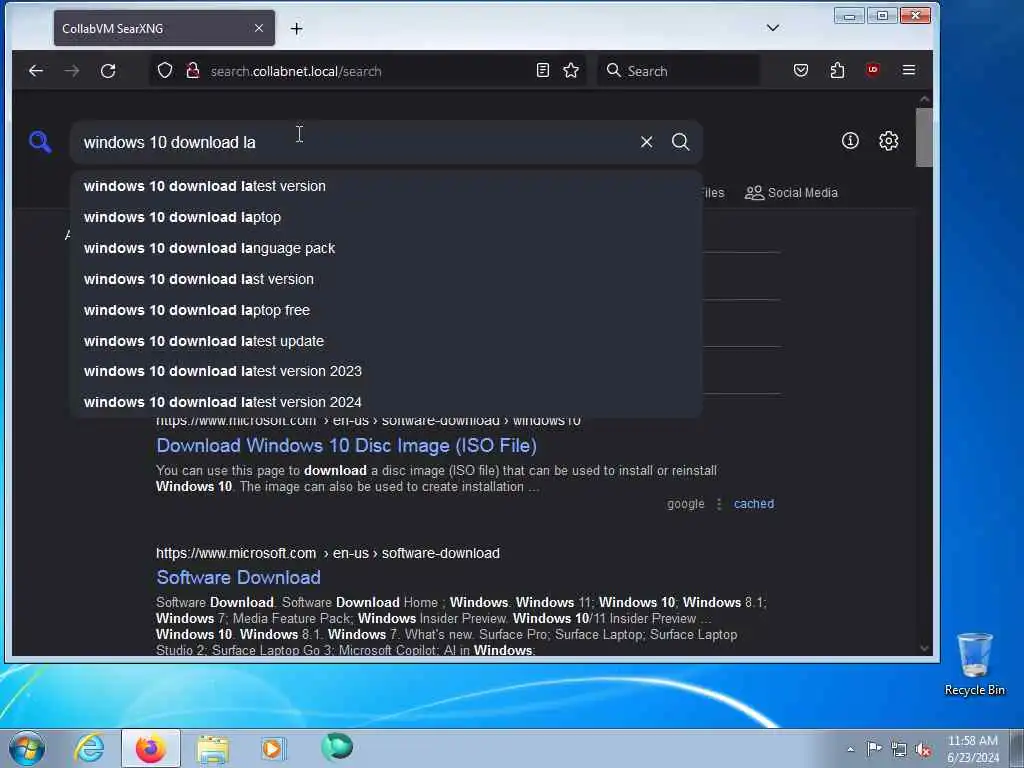1024x768 pixels.
Task: Open SearXNG preferences gear icon
Action: [888, 140]
